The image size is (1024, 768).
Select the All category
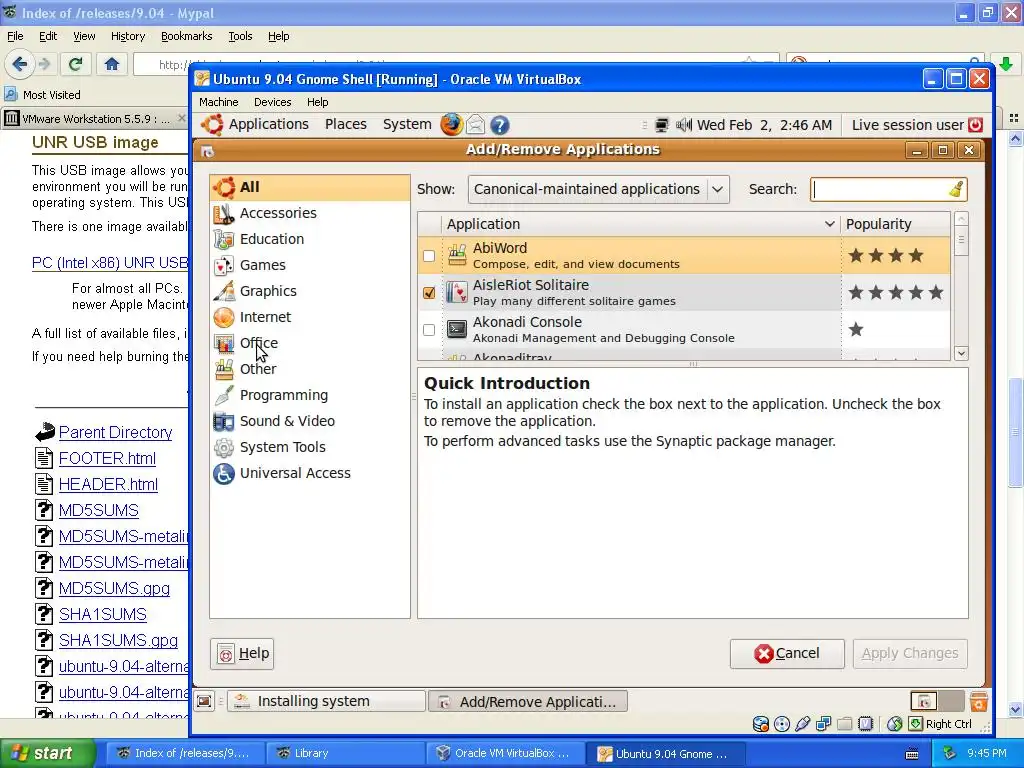(x=310, y=187)
